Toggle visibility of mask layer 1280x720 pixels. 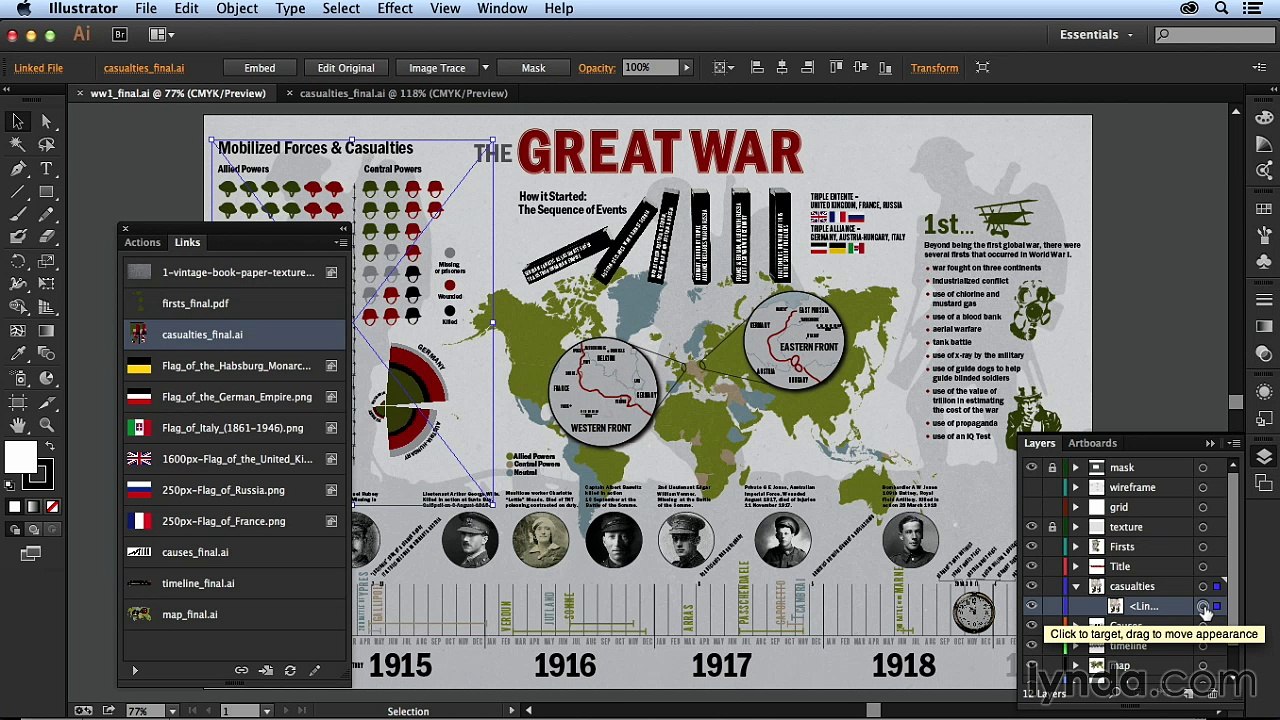[1031, 467]
